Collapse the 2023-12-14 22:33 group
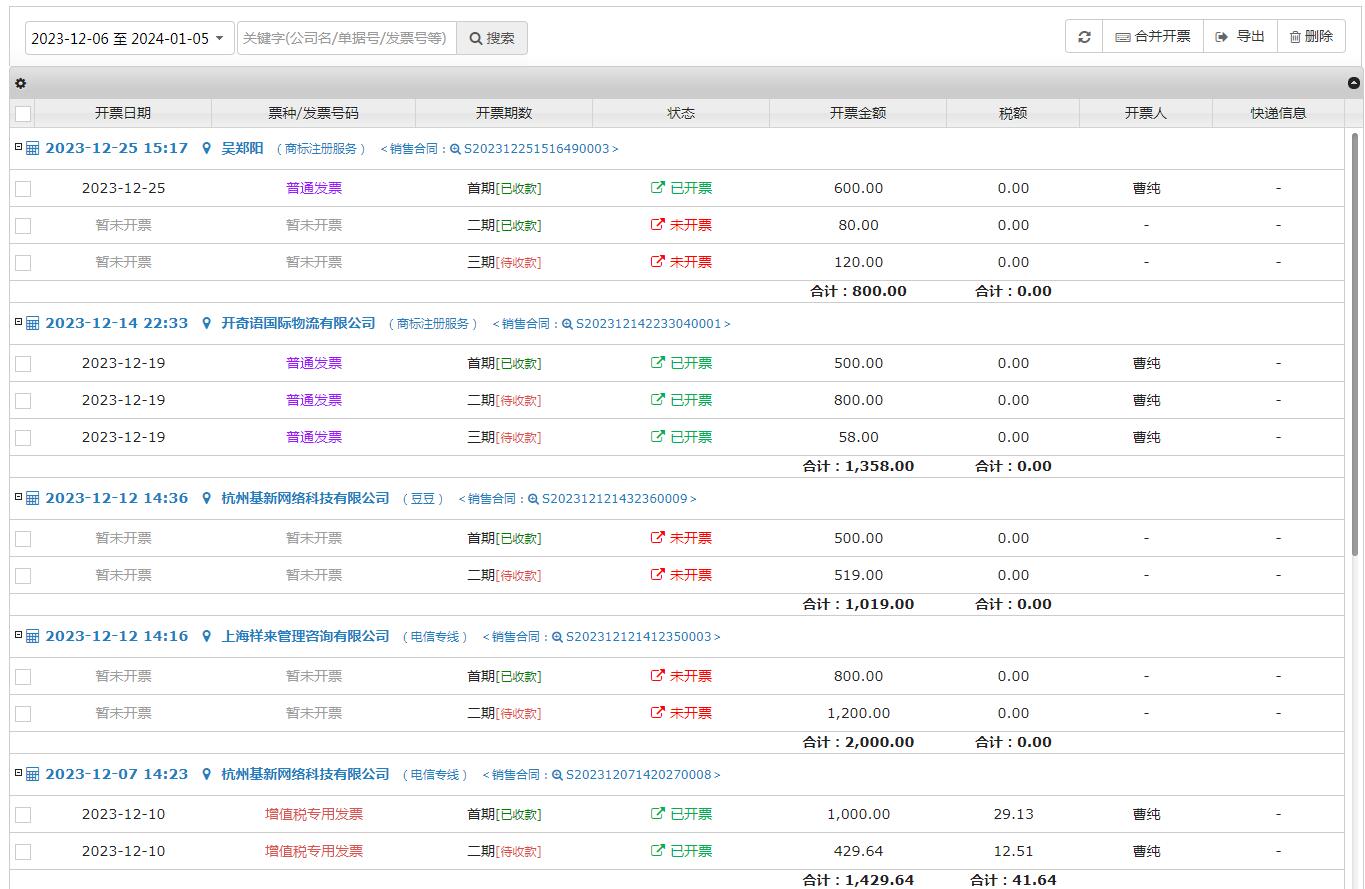 (18, 322)
